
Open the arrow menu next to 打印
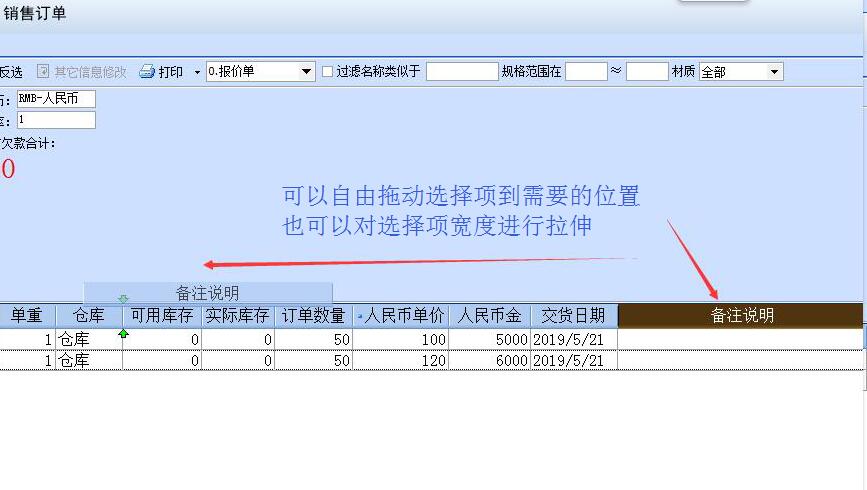tap(197, 72)
